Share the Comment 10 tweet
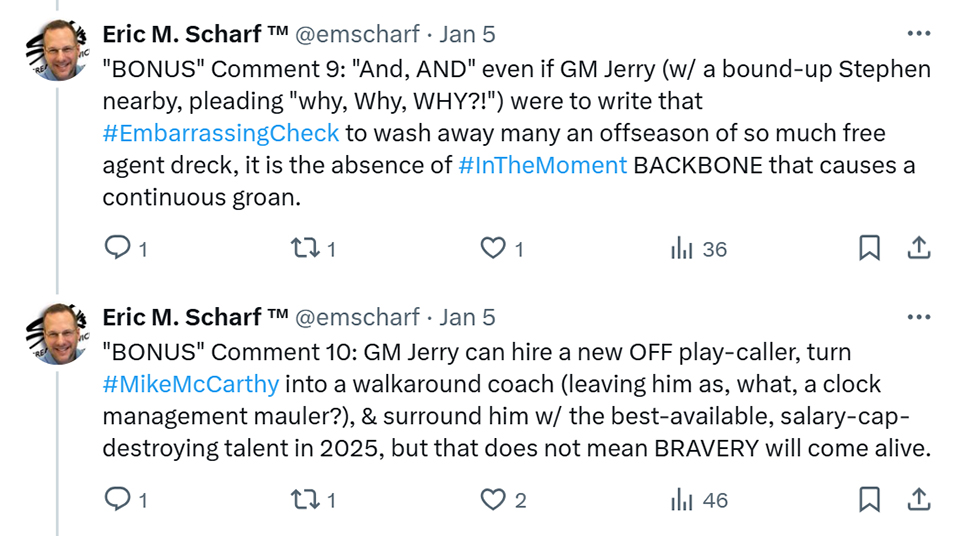This screenshot has height=536, width=960. (x=919, y=499)
